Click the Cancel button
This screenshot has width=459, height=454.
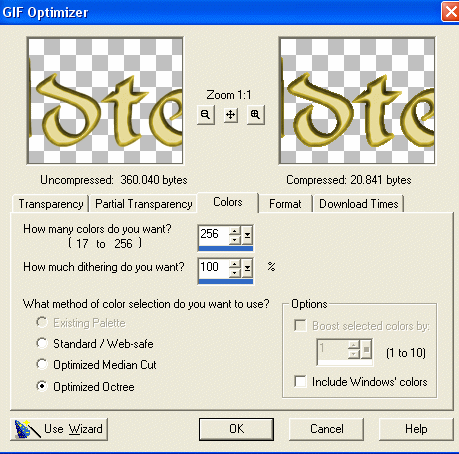tap(326, 429)
